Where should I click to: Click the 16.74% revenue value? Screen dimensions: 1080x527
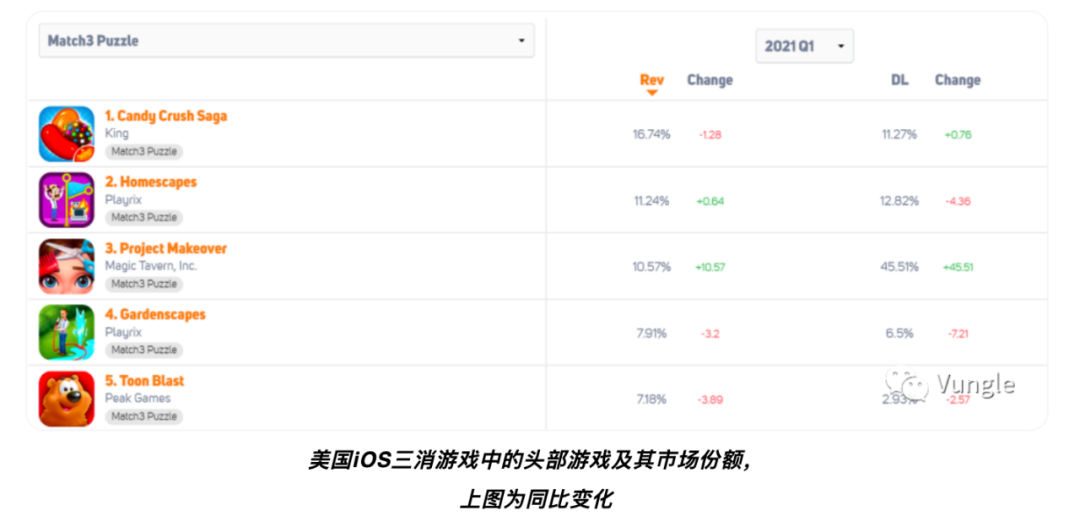tap(652, 134)
